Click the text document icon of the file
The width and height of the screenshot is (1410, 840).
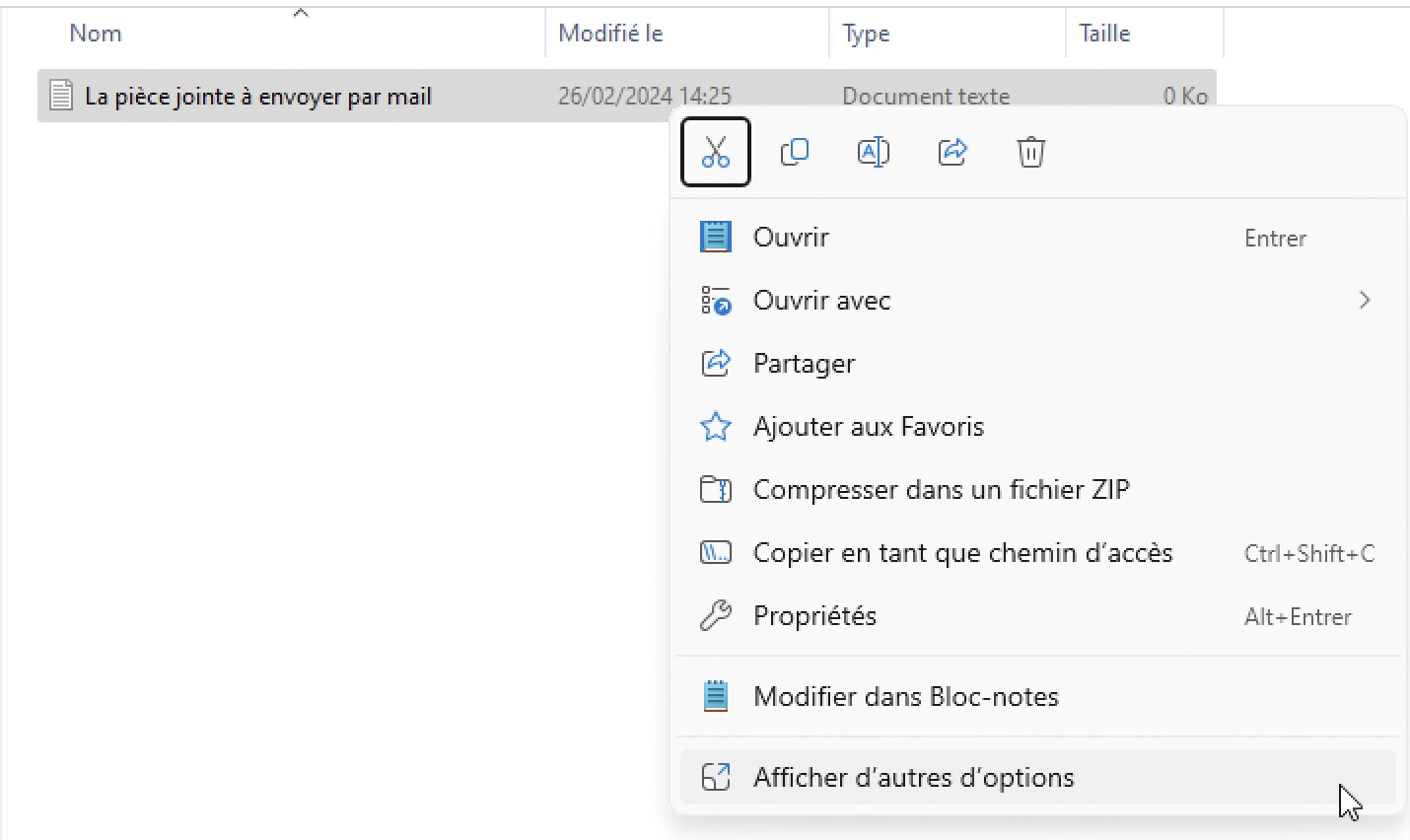coord(61,94)
